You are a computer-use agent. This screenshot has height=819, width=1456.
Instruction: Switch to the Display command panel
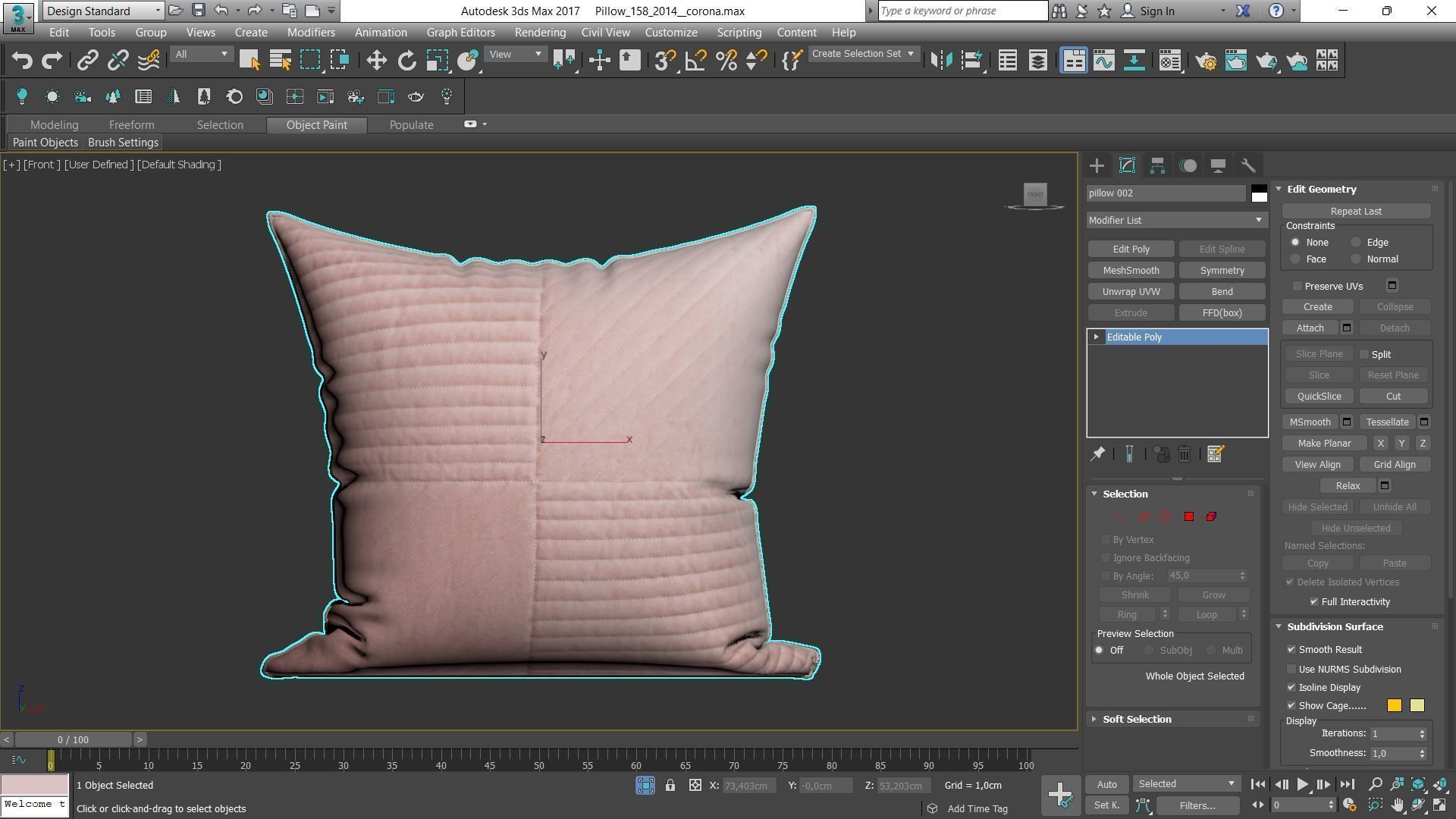[1218, 165]
